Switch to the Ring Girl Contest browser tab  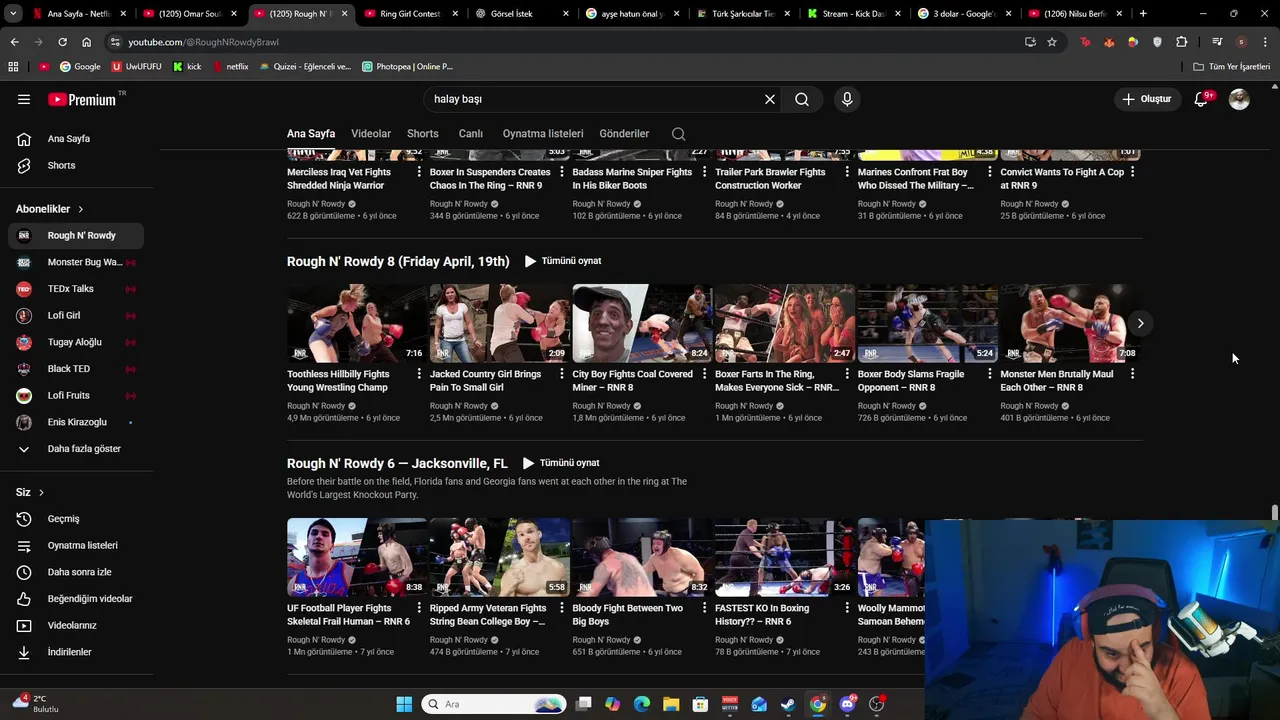pos(410,14)
